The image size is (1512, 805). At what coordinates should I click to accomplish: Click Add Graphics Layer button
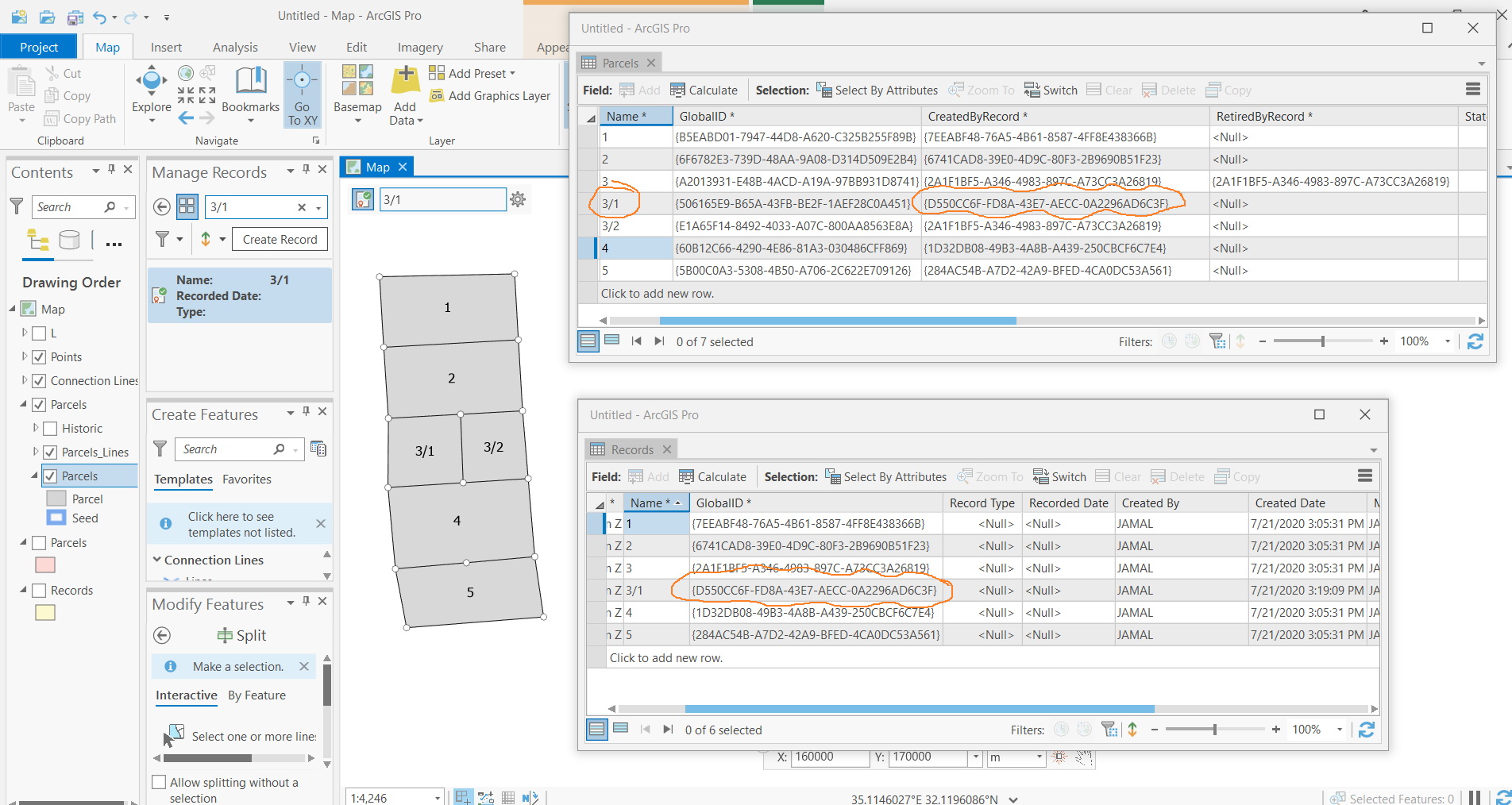coord(490,96)
